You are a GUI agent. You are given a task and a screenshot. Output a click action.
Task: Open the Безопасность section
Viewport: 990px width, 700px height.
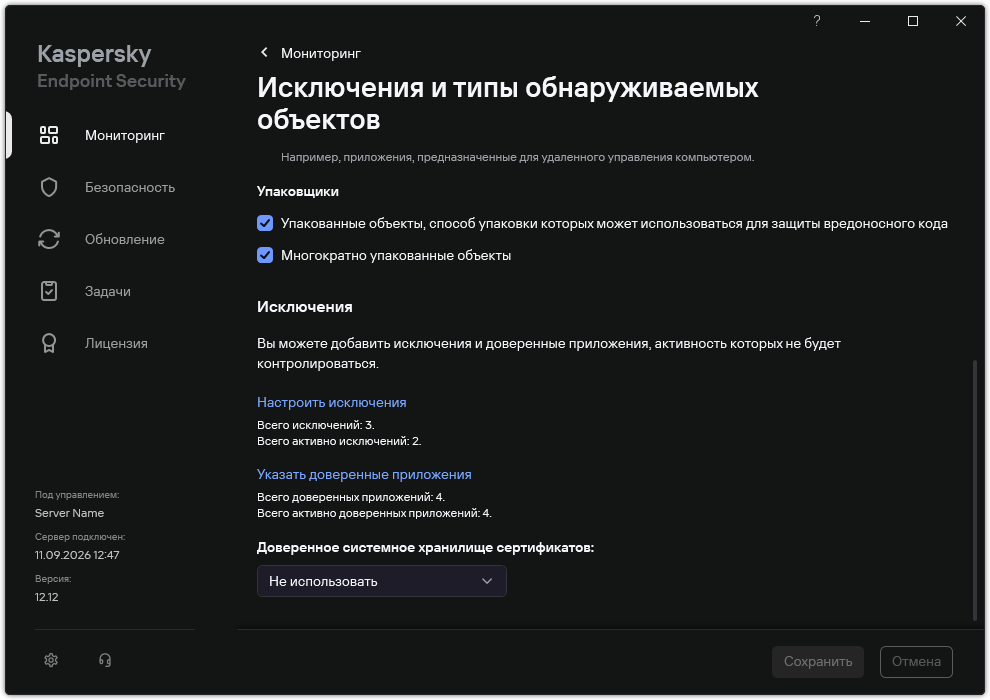click(130, 187)
